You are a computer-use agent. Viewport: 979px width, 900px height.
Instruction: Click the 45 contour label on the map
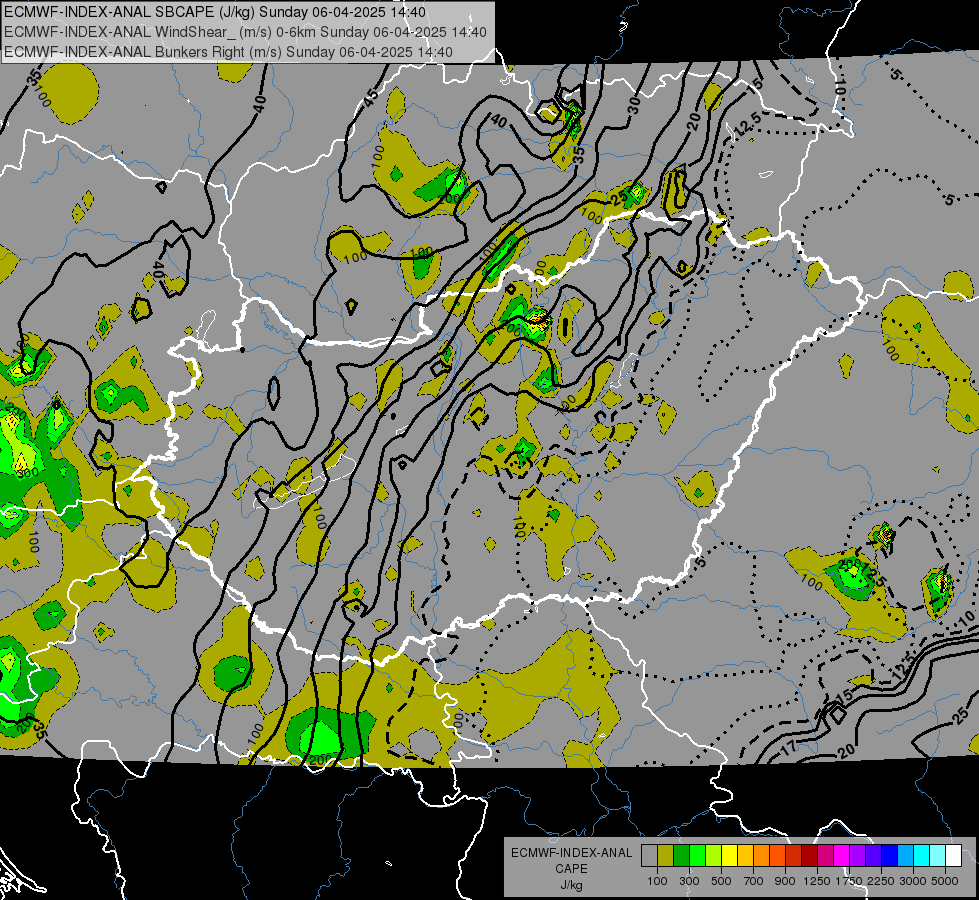[x=370, y=97]
